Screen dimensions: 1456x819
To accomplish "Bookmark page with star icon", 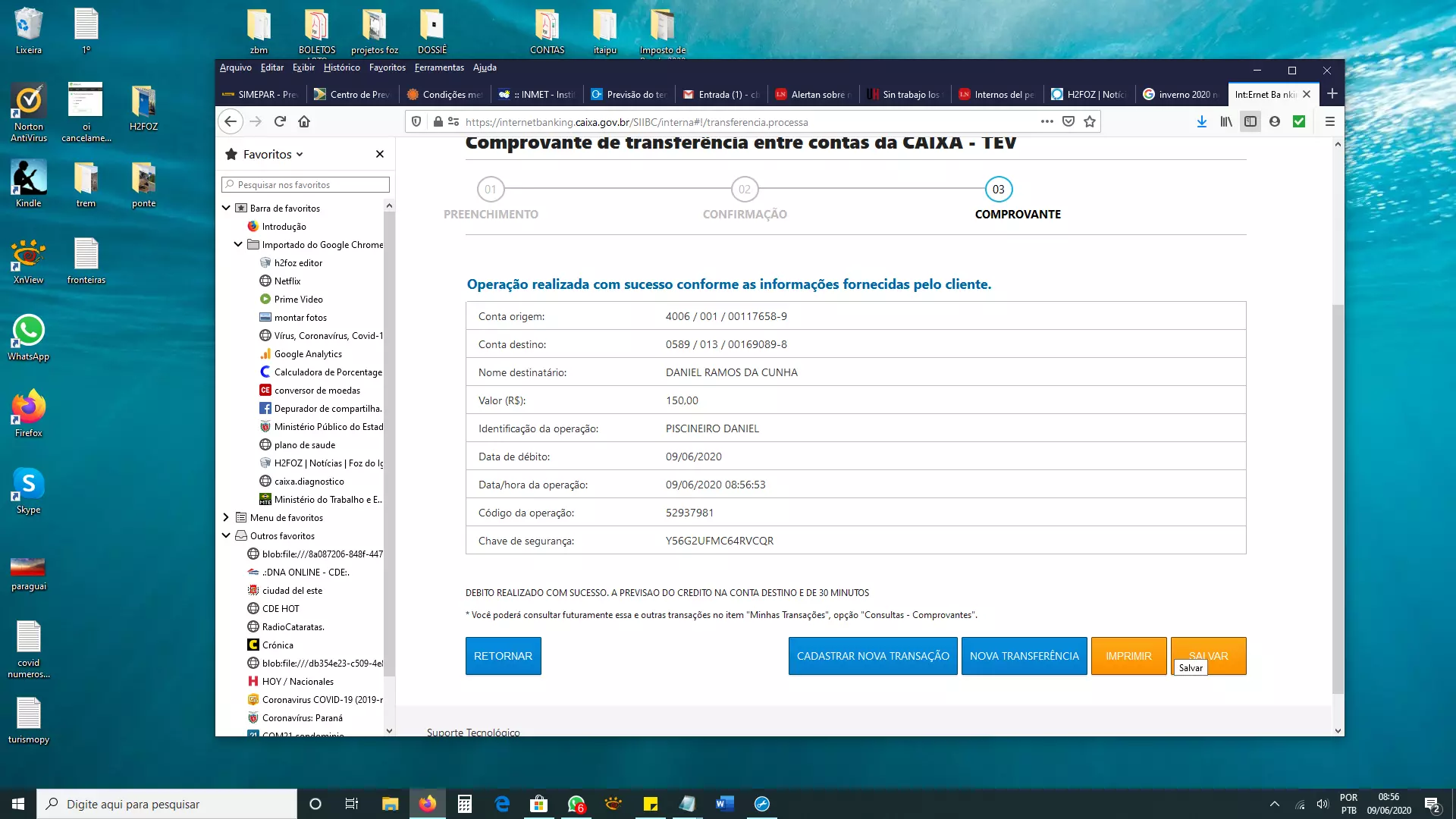I will 1090,121.
